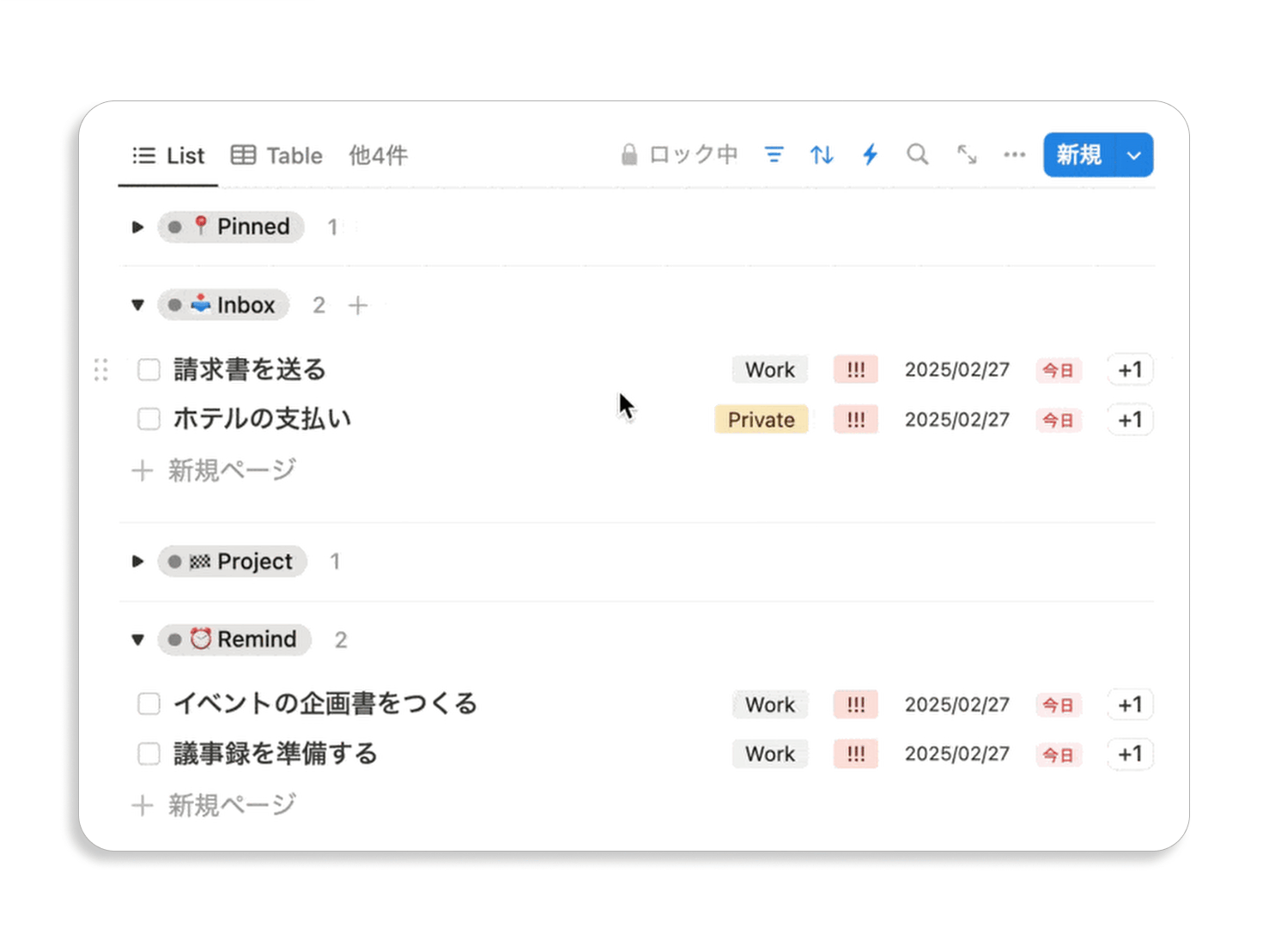Expand the Pinned group
This screenshot has height=952, width=1269.
(x=137, y=227)
